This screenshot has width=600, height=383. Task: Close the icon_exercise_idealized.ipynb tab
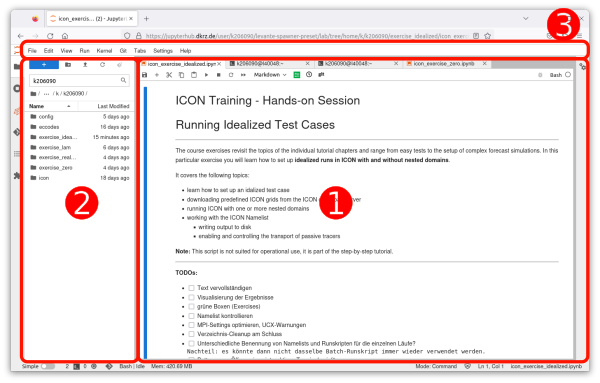[x=219, y=64]
